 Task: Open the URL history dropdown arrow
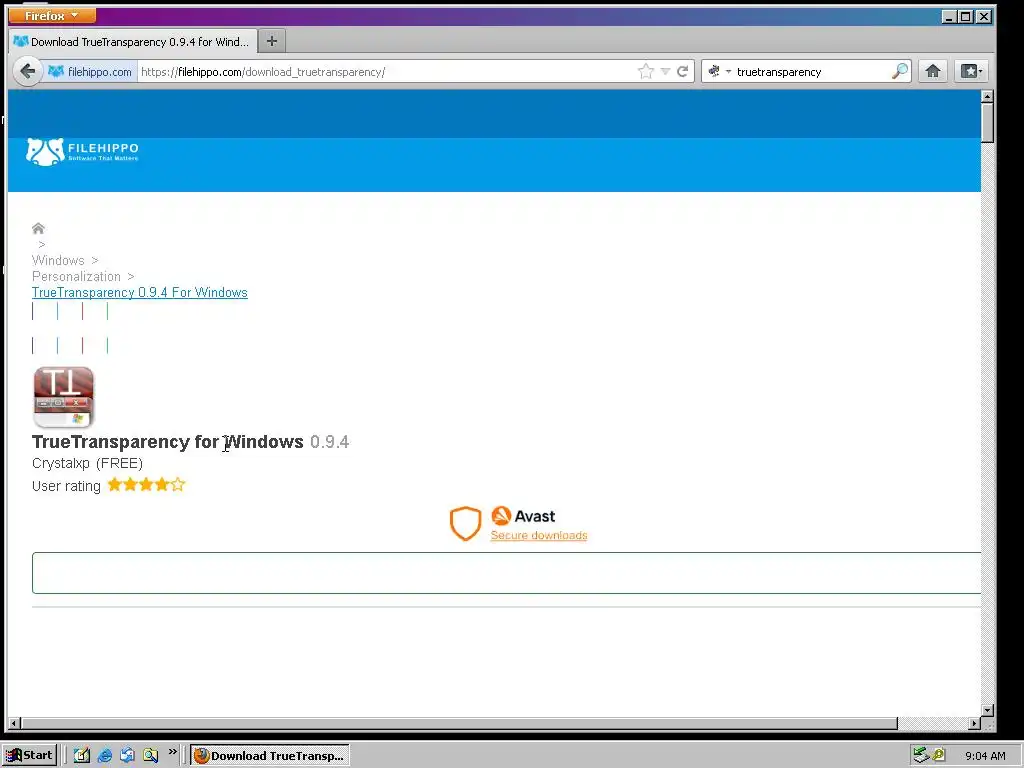[665, 71]
